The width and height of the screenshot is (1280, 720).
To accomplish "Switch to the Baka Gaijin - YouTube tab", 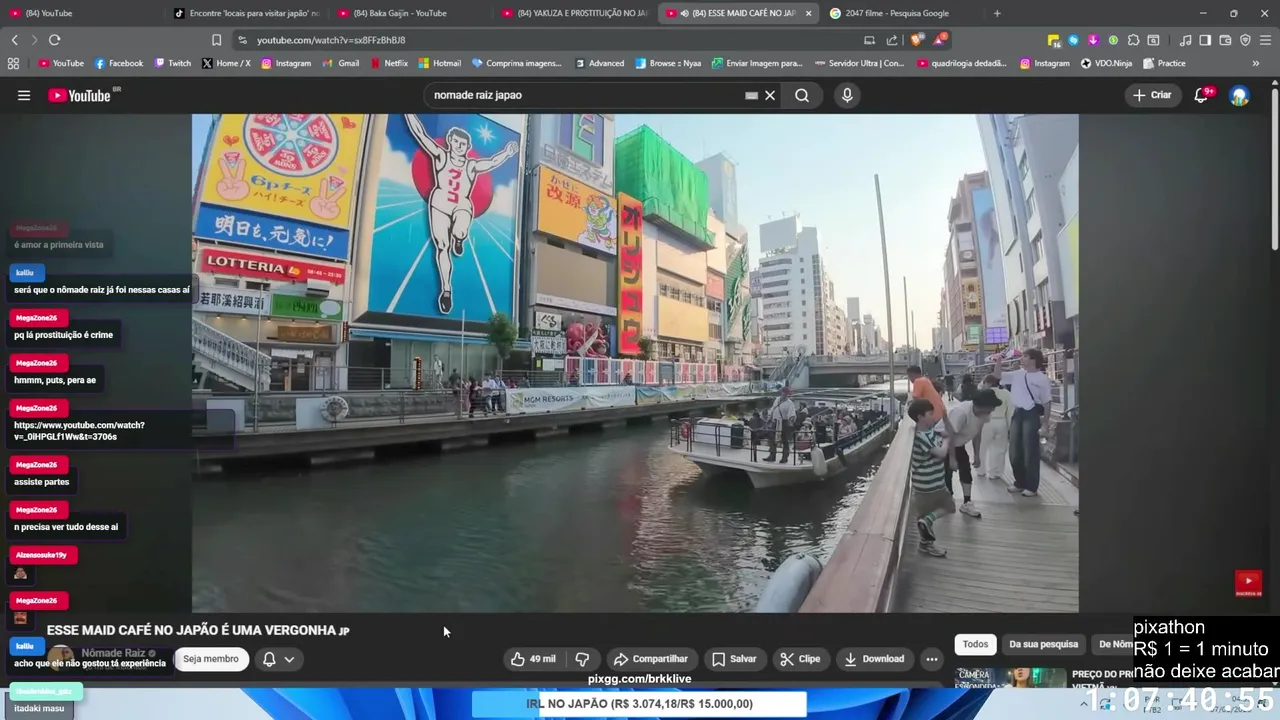I will pyautogui.click(x=410, y=13).
